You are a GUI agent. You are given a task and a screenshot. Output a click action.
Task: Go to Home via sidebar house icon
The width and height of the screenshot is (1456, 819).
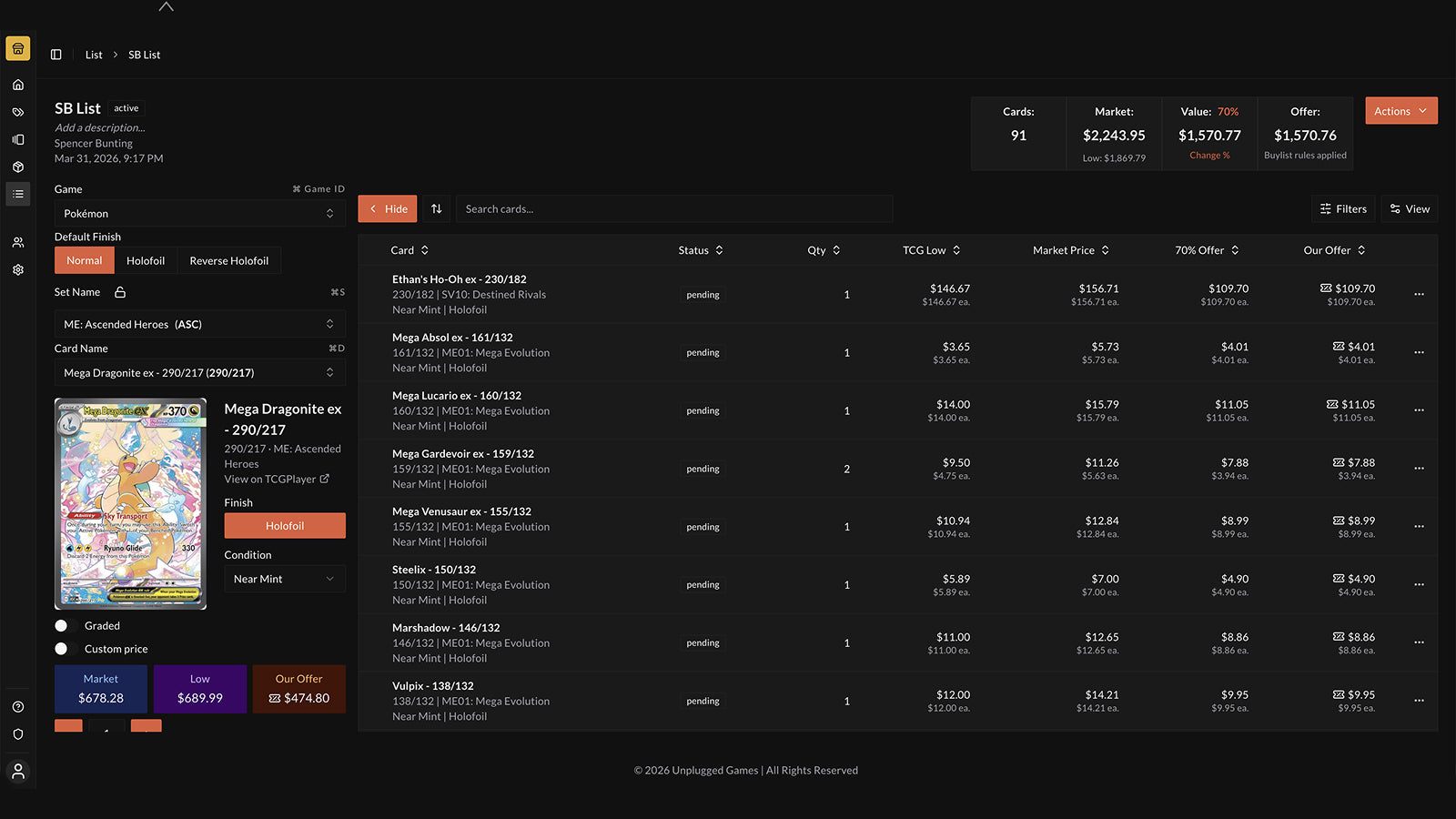coord(18,85)
